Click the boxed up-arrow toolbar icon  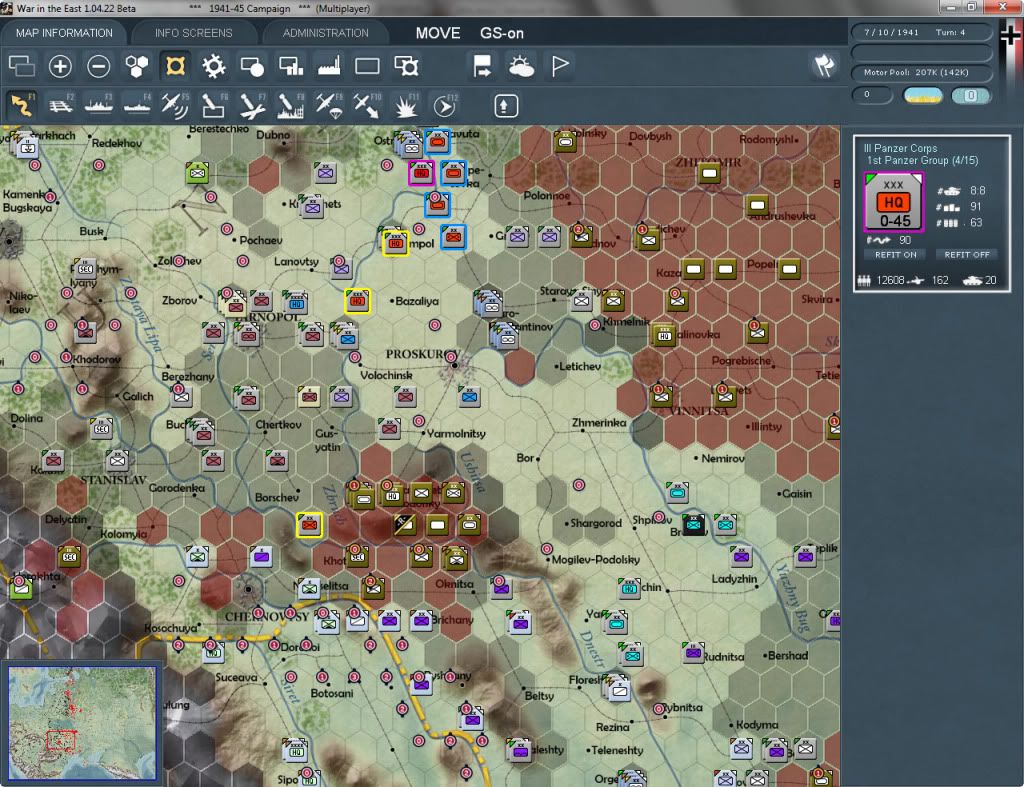[505, 106]
